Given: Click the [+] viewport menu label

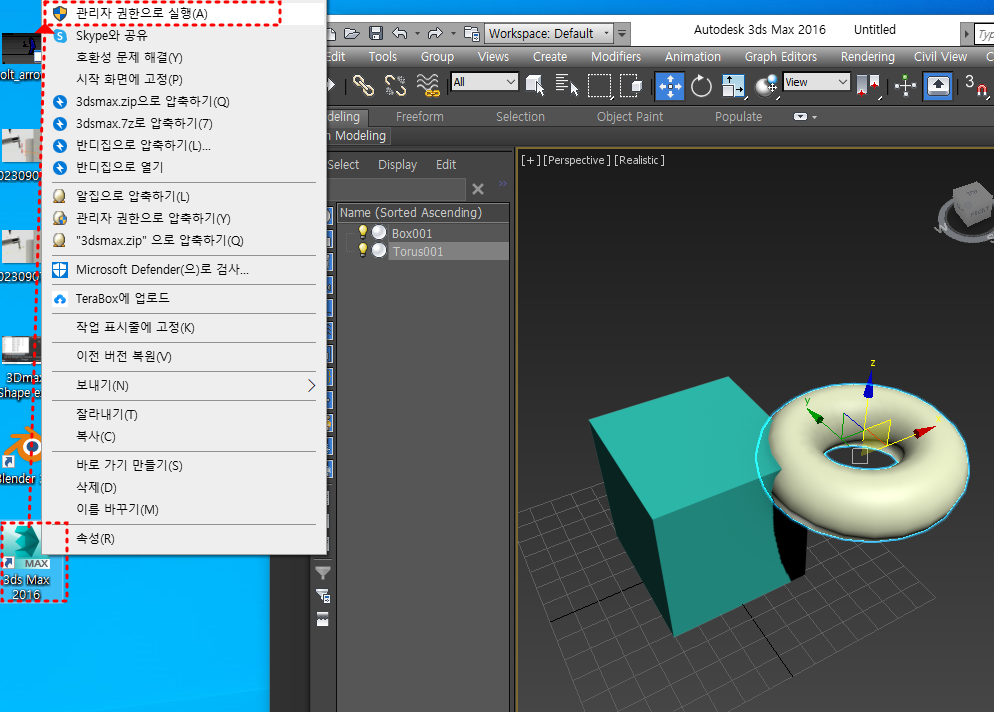Looking at the screenshot, I should (x=531, y=160).
